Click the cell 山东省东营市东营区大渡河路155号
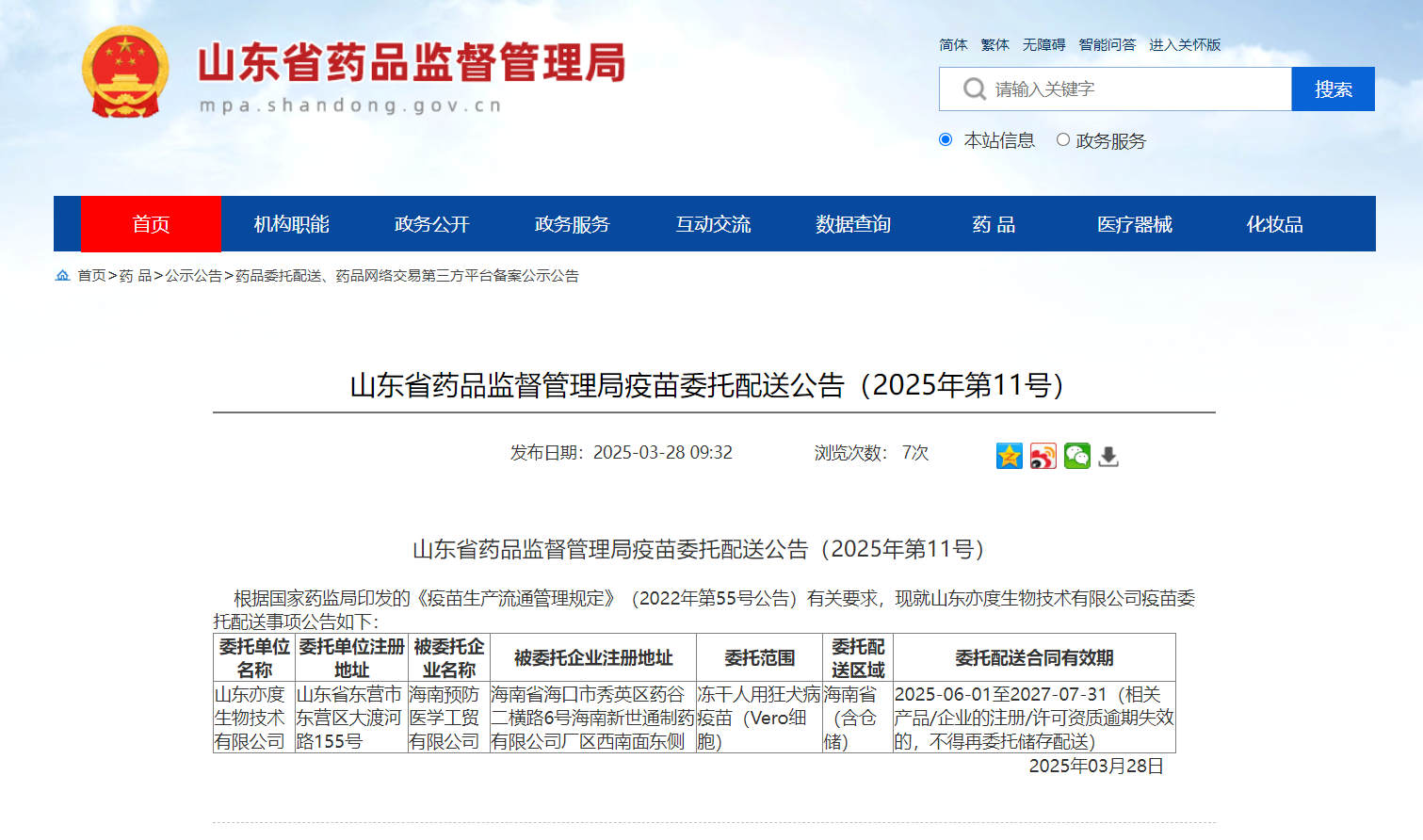 tap(350, 718)
